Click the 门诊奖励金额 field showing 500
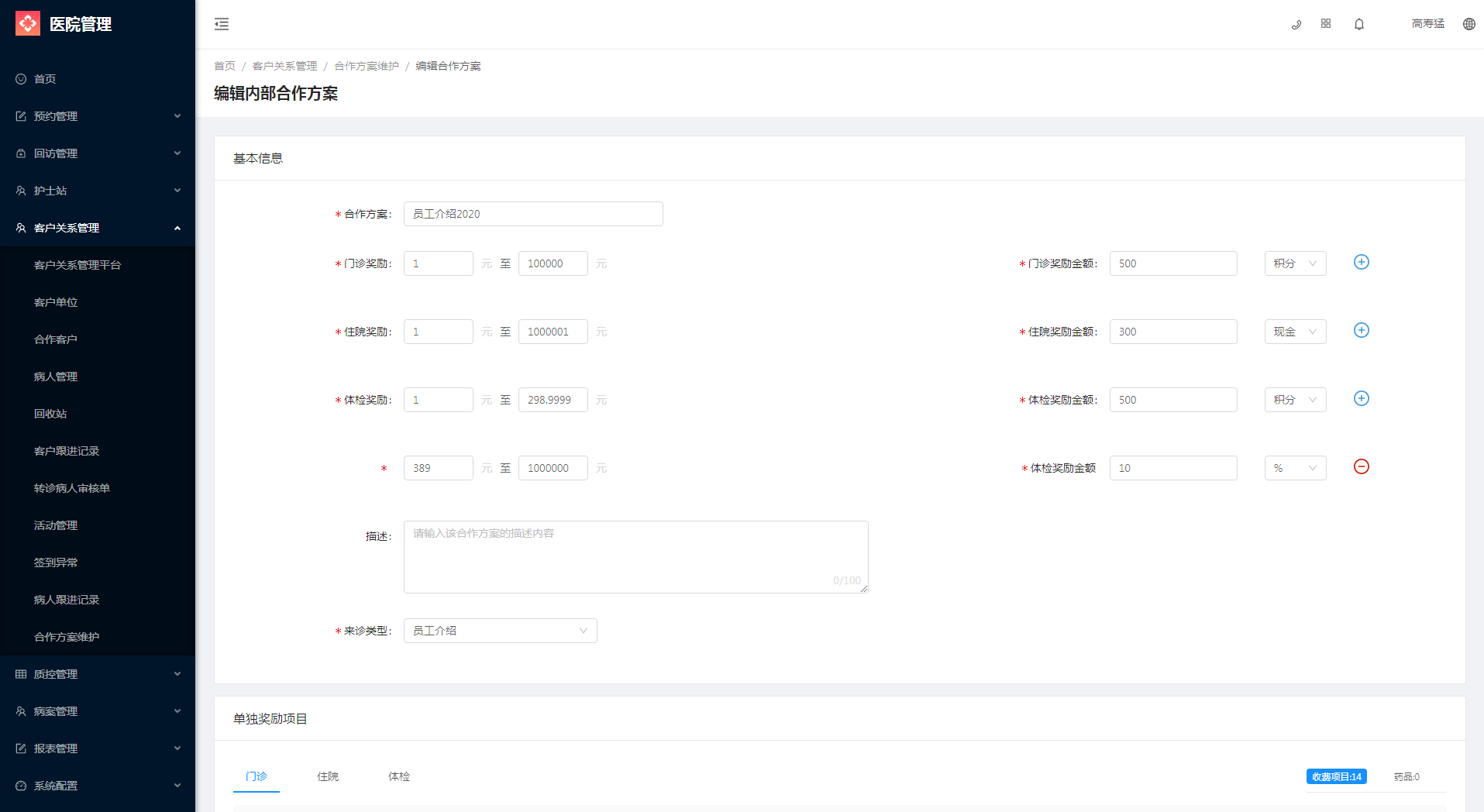Screen dimensions: 1484x812 (x=1173, y=263)
